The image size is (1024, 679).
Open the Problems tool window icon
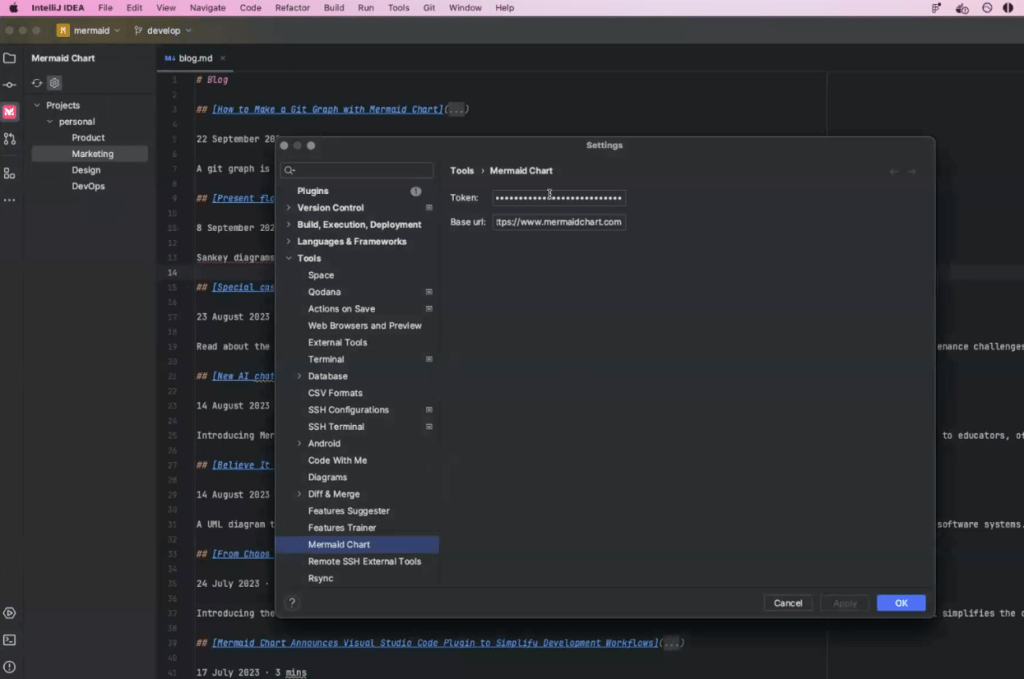point(10,667)
